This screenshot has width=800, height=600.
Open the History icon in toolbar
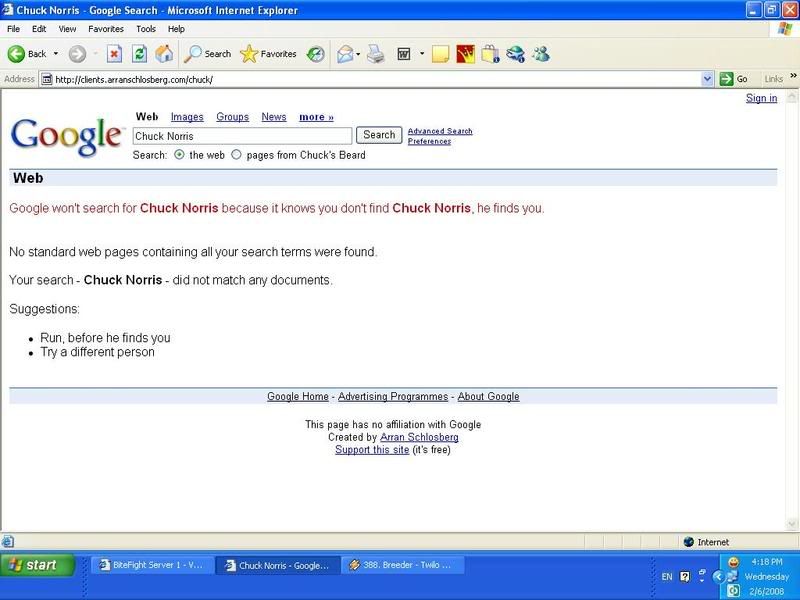click(315, 54)
